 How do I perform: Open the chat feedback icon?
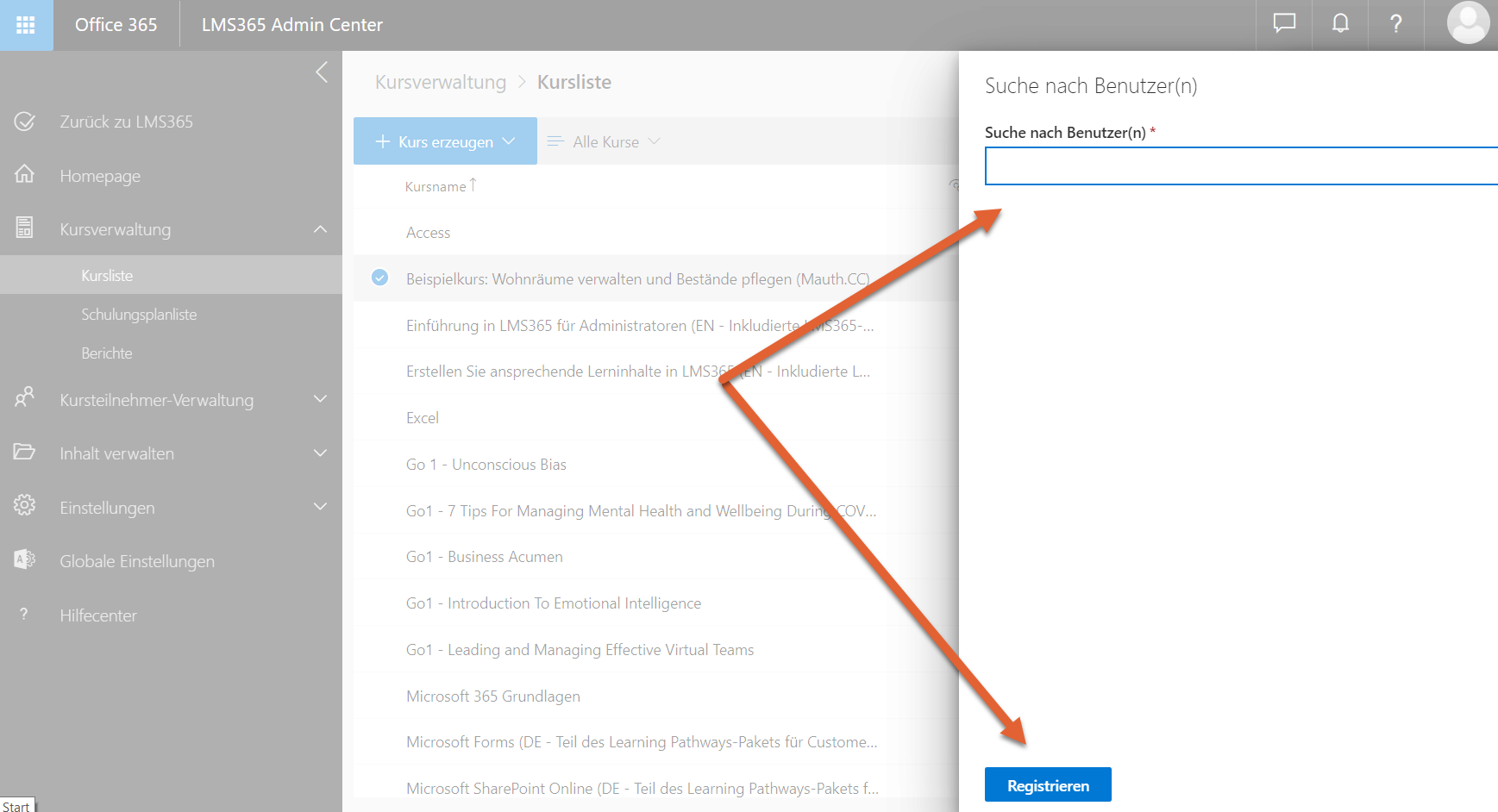point(1284,24)
